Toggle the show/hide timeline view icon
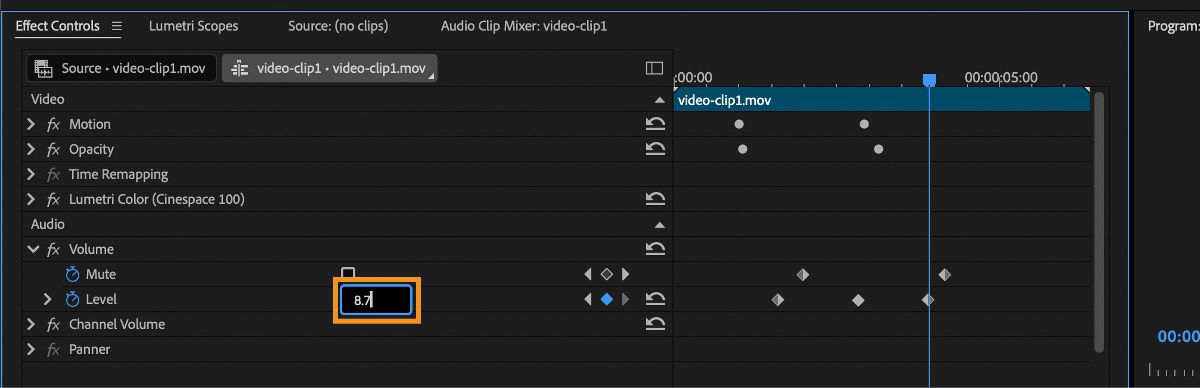This screenshot has width=1200, height=388. pos(655,68)
